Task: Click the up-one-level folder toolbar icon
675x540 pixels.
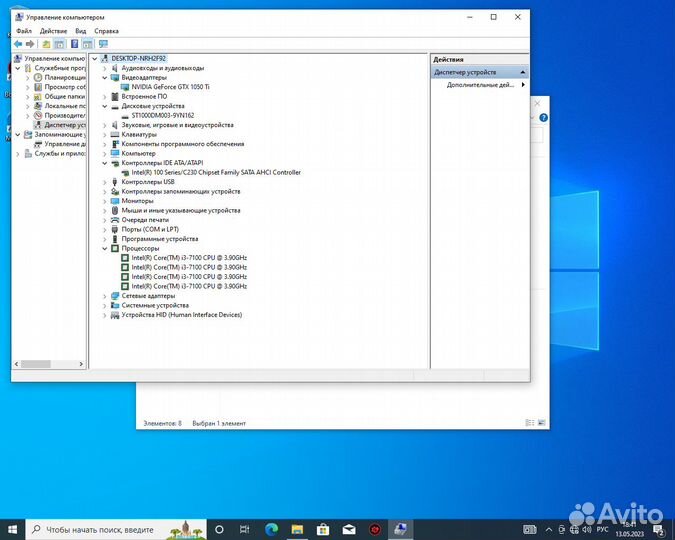Action: click(46, 44)
